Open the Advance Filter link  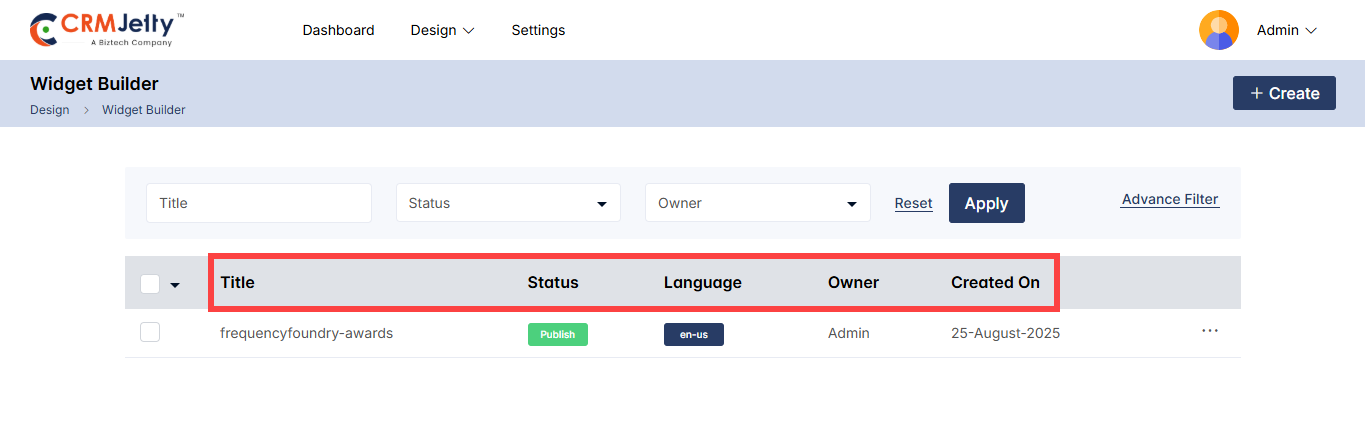pyautogui.click(x=1170, y=199)
